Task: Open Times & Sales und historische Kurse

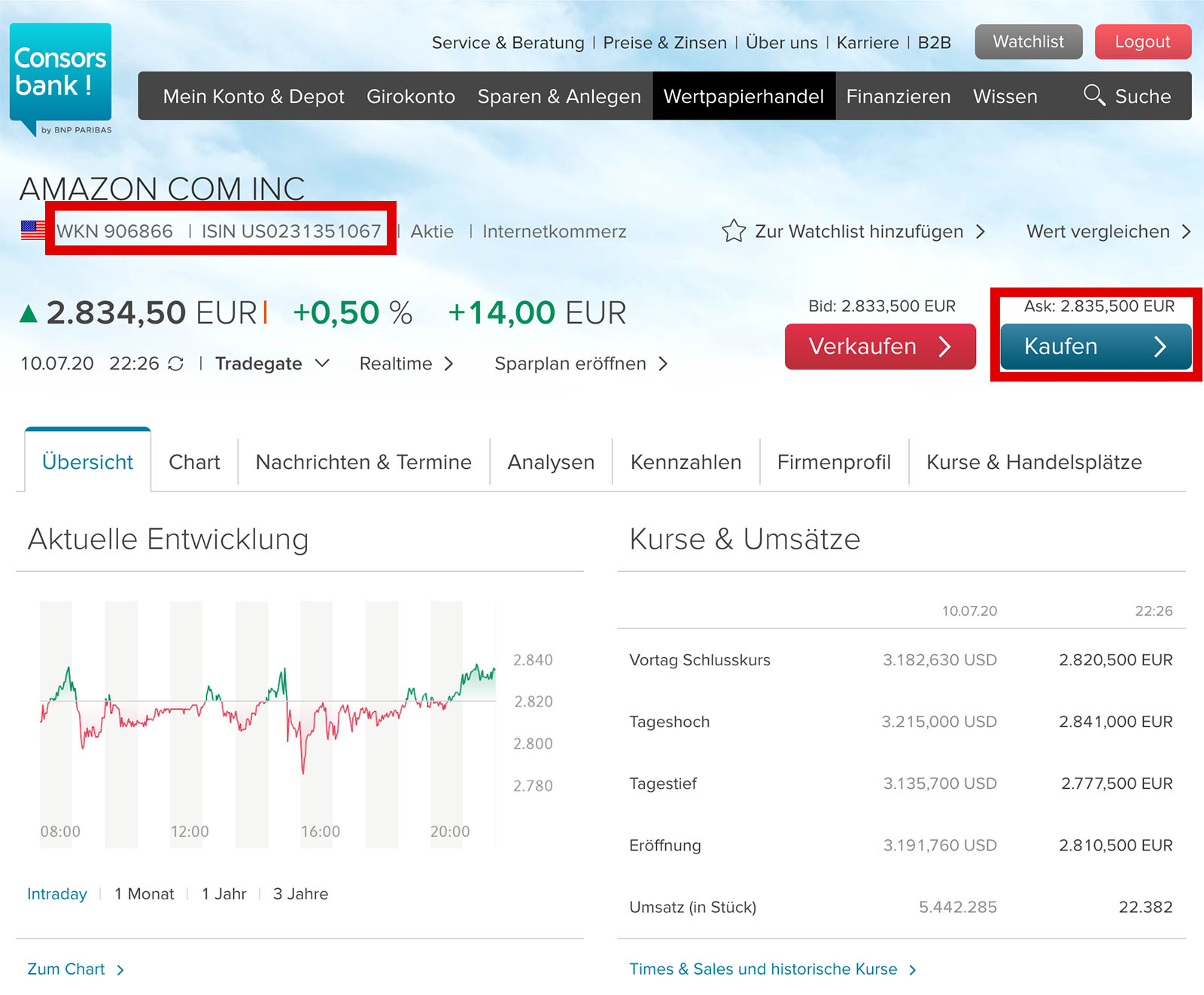Action: point(773,969)
